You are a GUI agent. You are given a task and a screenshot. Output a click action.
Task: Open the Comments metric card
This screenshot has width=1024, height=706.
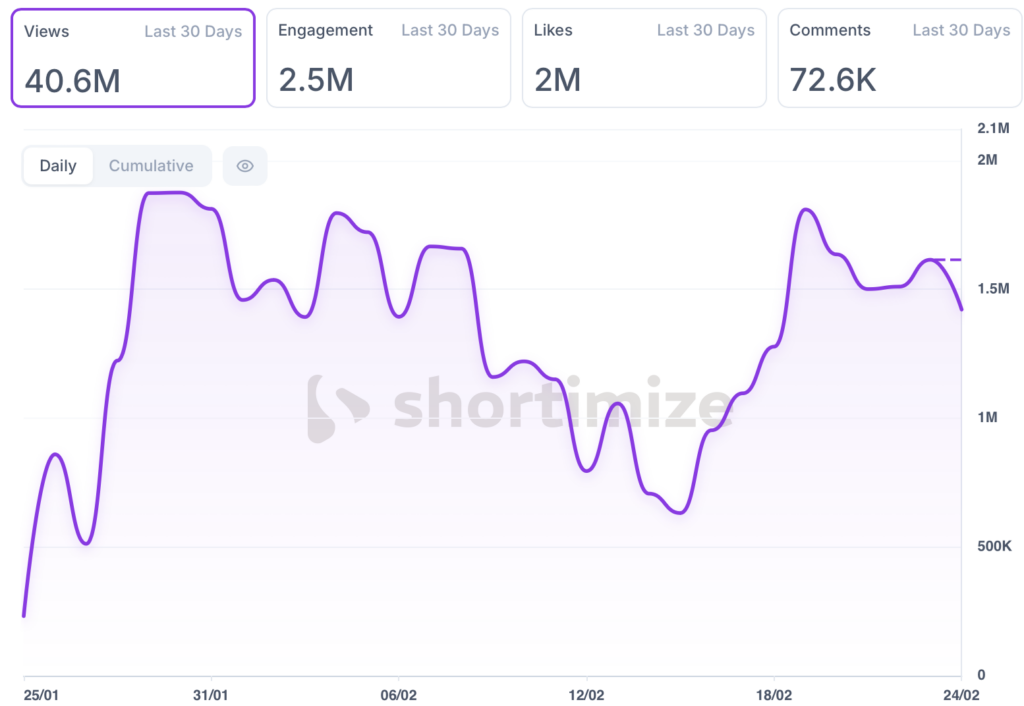[x=900, y=58]
